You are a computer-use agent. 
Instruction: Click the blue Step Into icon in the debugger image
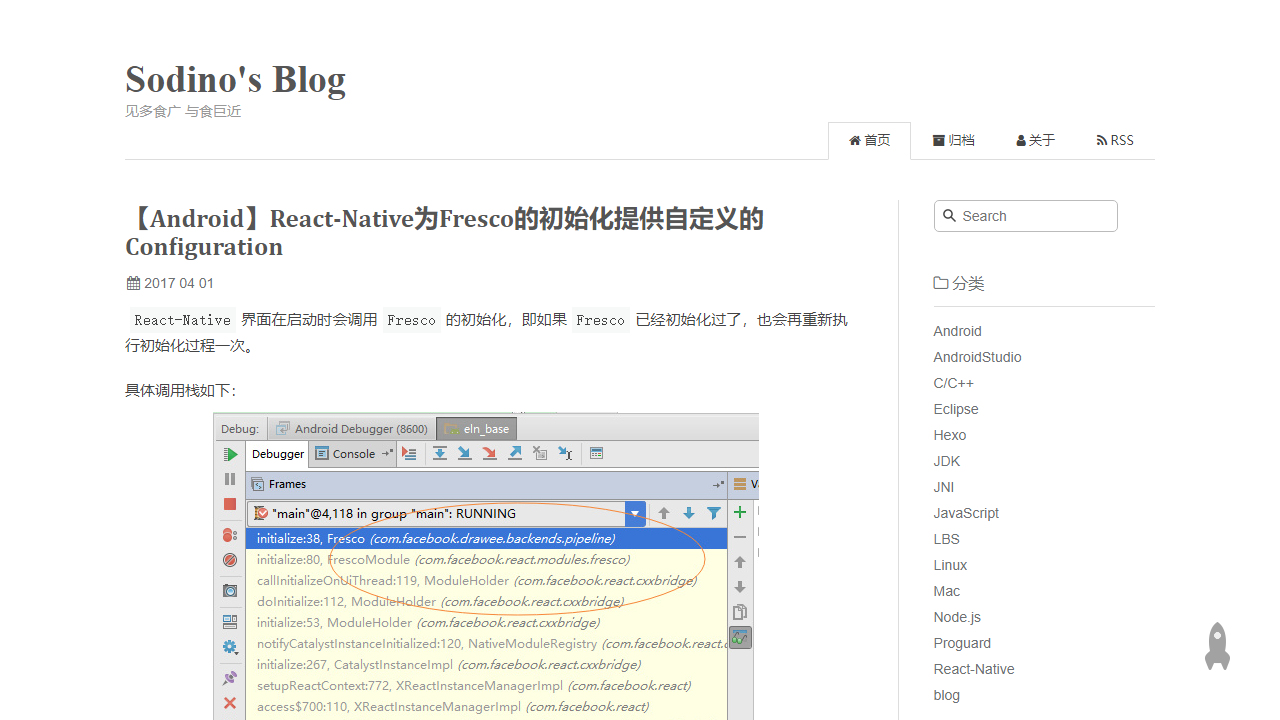pos(465,453)
